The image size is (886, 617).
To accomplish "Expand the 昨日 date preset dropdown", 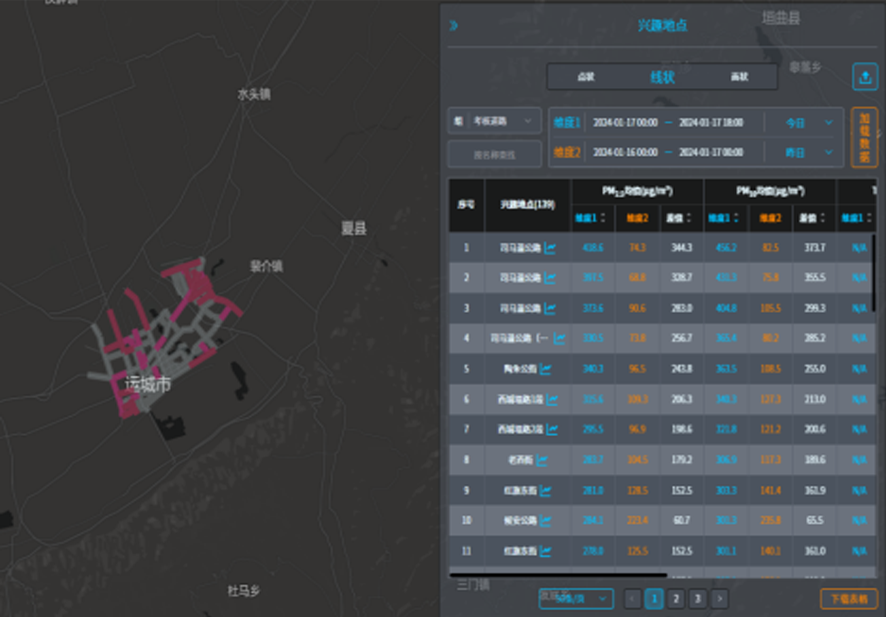I will pyautogui.click(x=806, y=152).
